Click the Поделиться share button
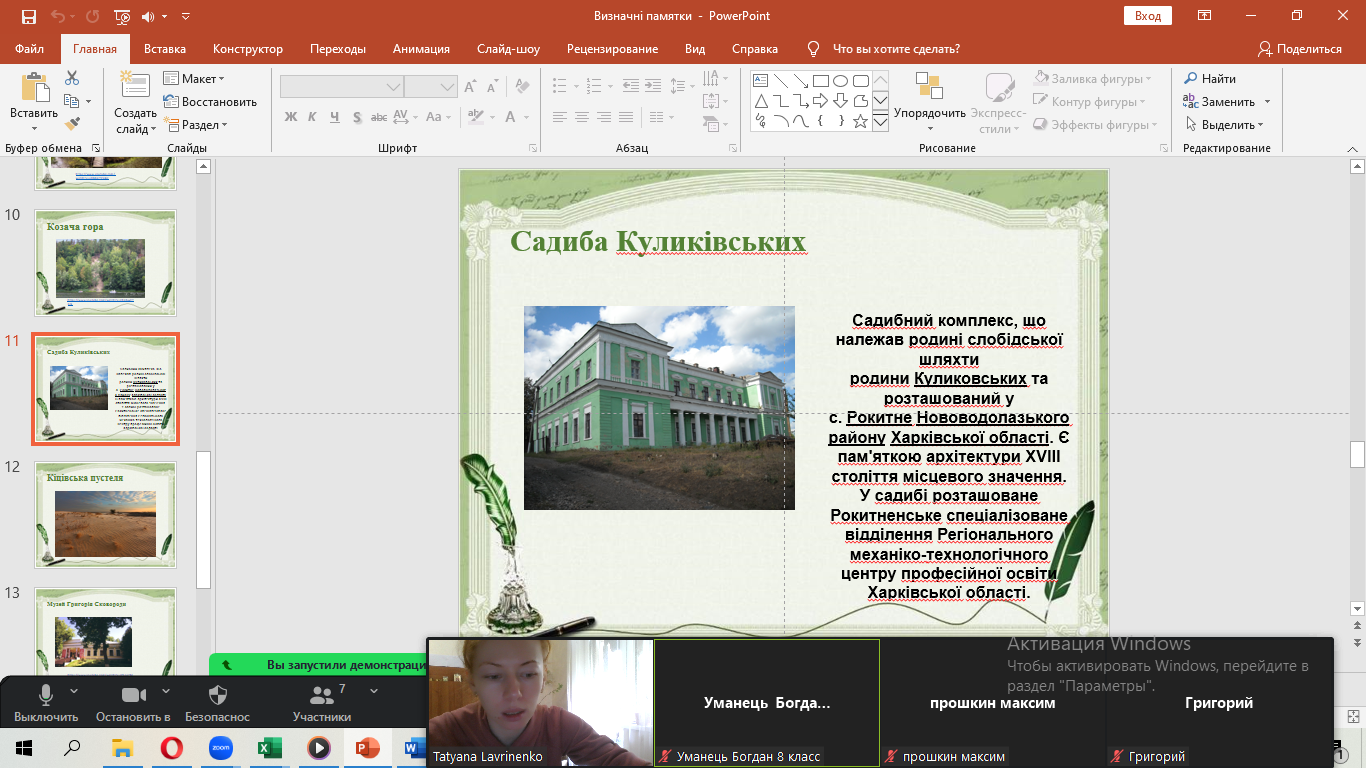This screenshot has height=768, width=1366. 1300,49
